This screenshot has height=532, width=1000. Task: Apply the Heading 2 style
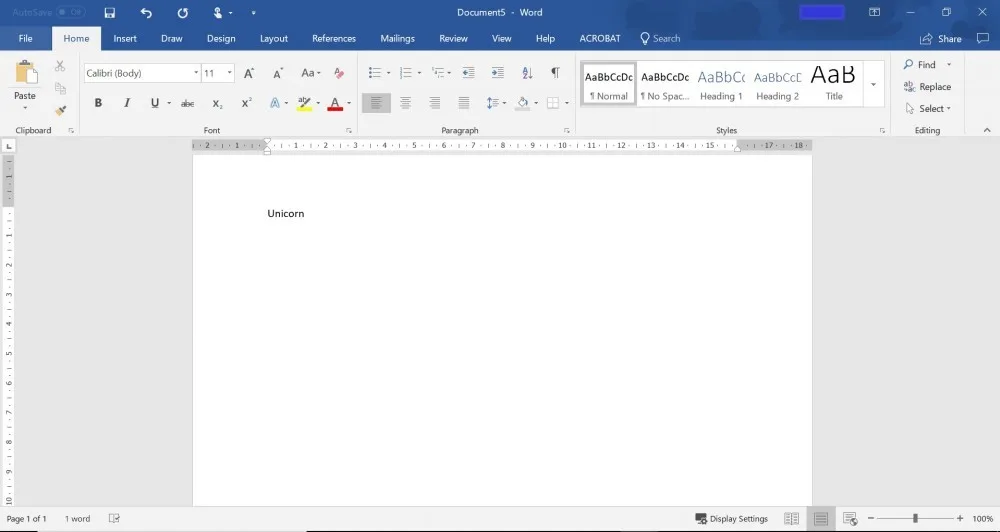coord(777,84)
